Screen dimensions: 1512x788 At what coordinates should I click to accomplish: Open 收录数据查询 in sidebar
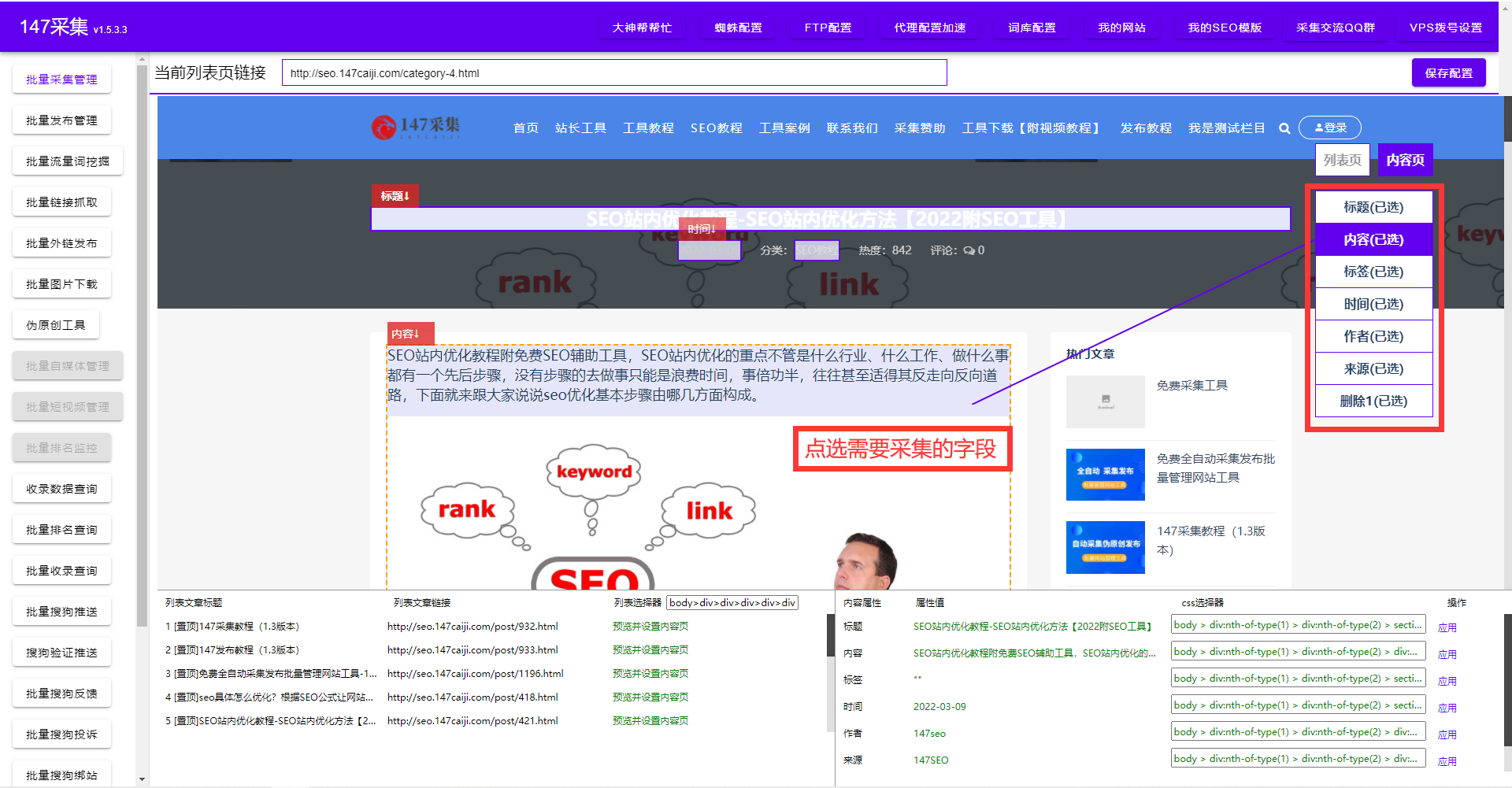61,489
